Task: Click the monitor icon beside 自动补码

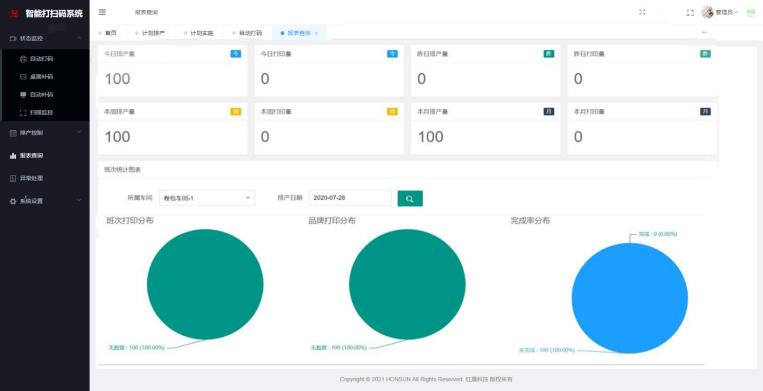Action: coord(23,95)
